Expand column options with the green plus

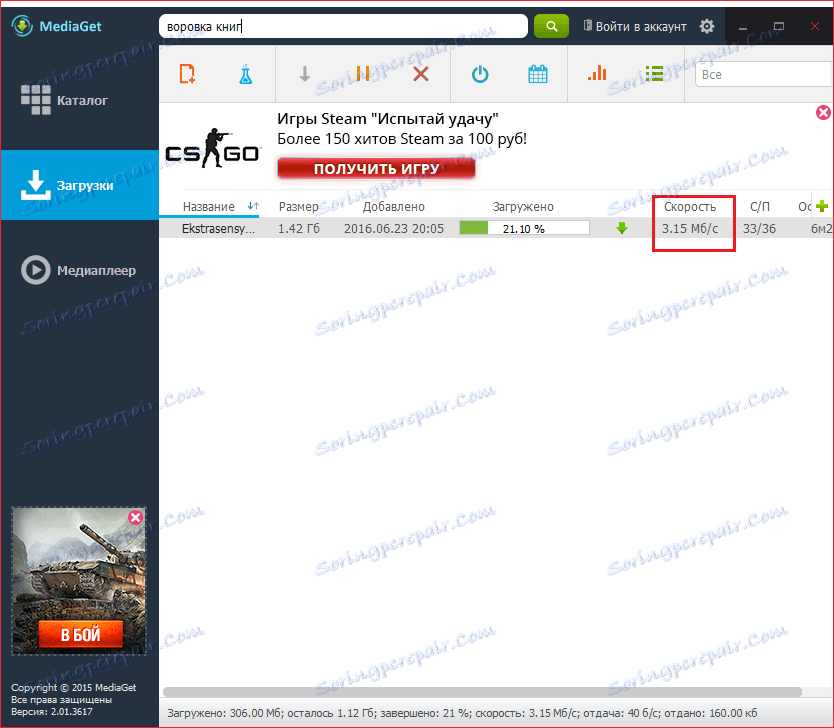[x=822, y=206]
